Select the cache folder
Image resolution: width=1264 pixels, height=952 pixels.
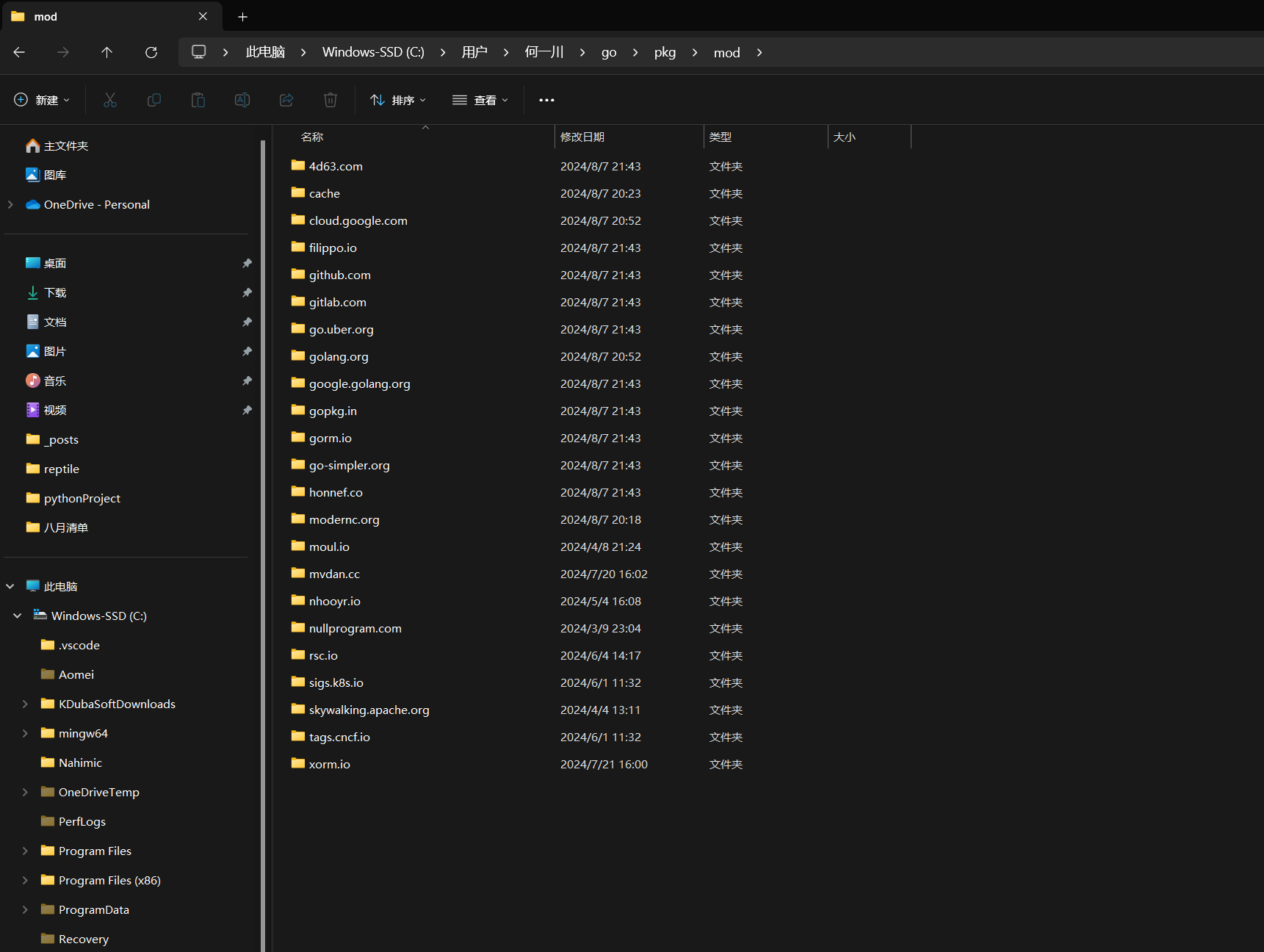[x=325, y=193]
